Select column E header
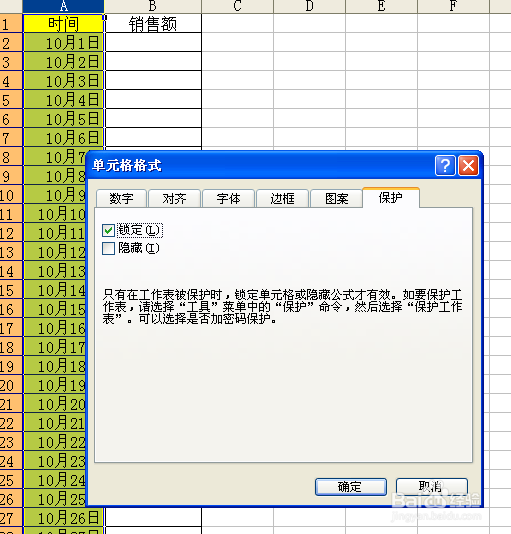Screen dimensions: 511x534 coord(382,6)
